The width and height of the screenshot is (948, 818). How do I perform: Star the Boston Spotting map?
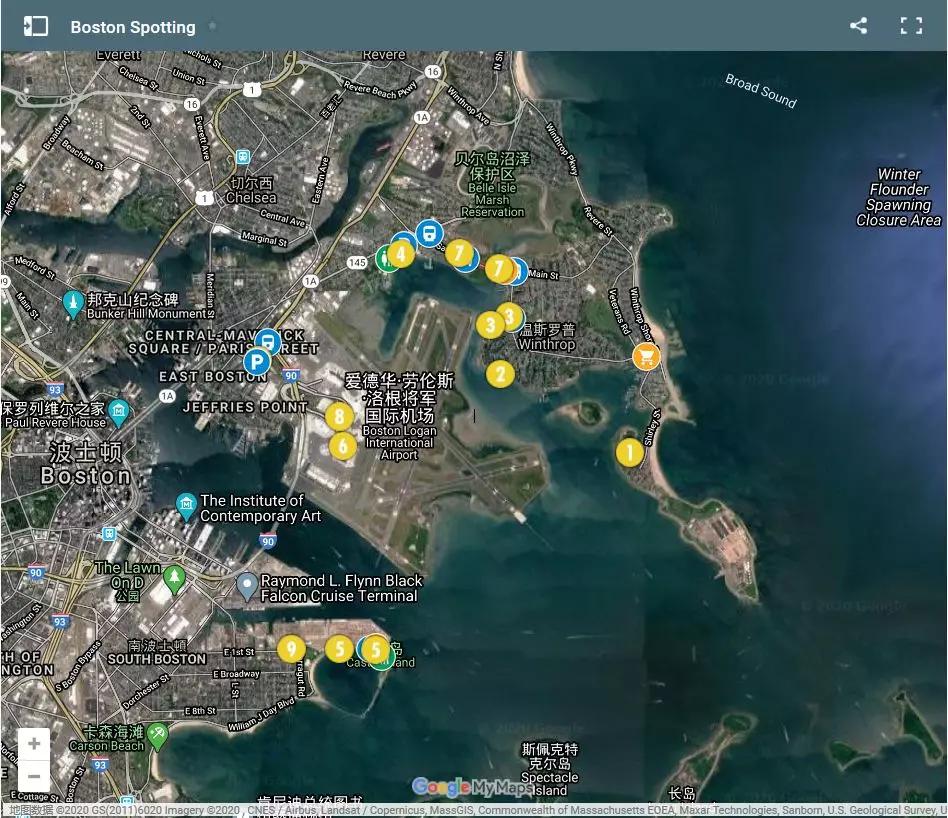tap(213, 26)
